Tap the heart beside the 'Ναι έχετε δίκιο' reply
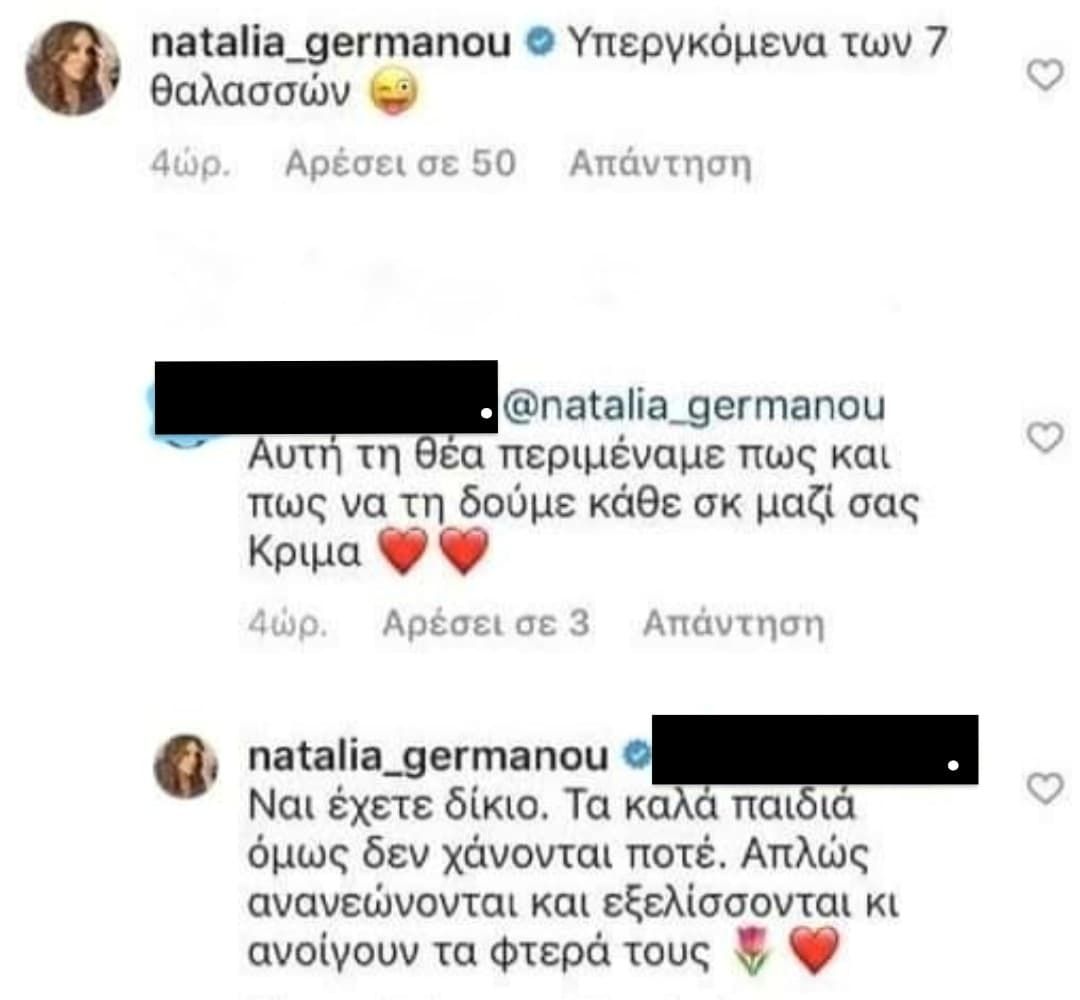The width and height of the screenshot is (1080, 1000). click(1045, 789)
